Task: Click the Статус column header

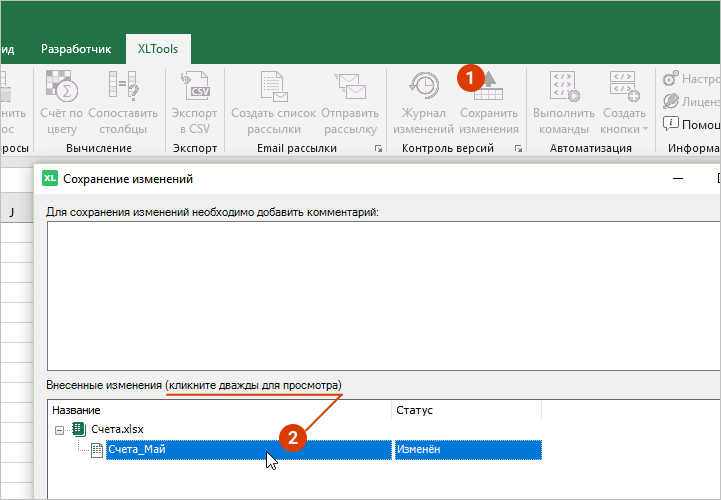Action: click(415, 410)
